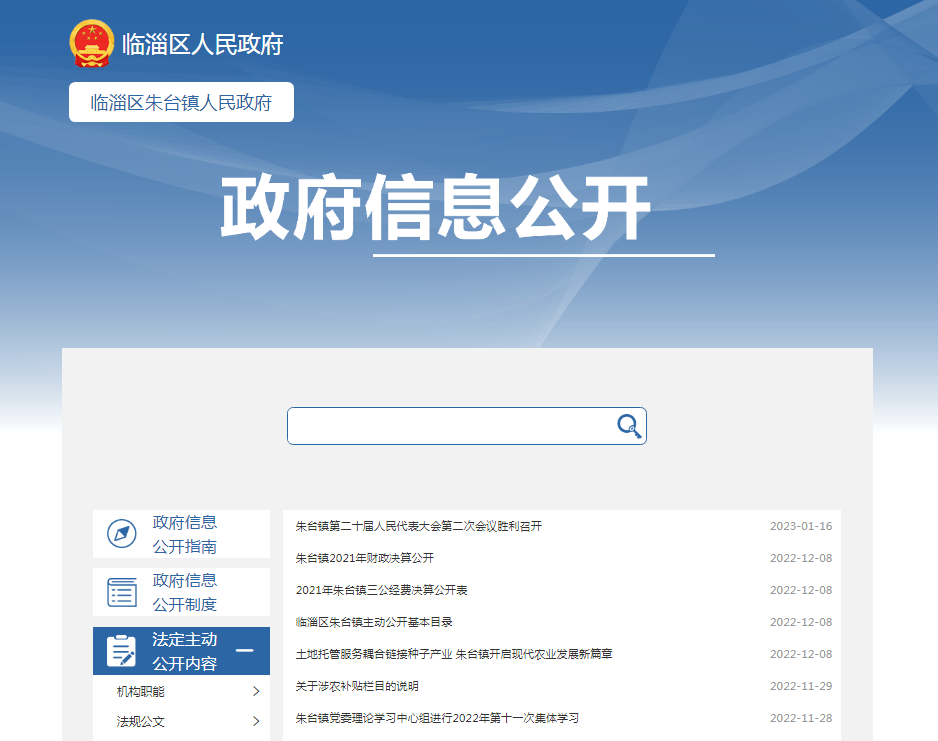This screenshot has height=741, width=938.
Task: Open 临淄区朱台镇主动公开基本目录 link
Action: tap(375, 622)
